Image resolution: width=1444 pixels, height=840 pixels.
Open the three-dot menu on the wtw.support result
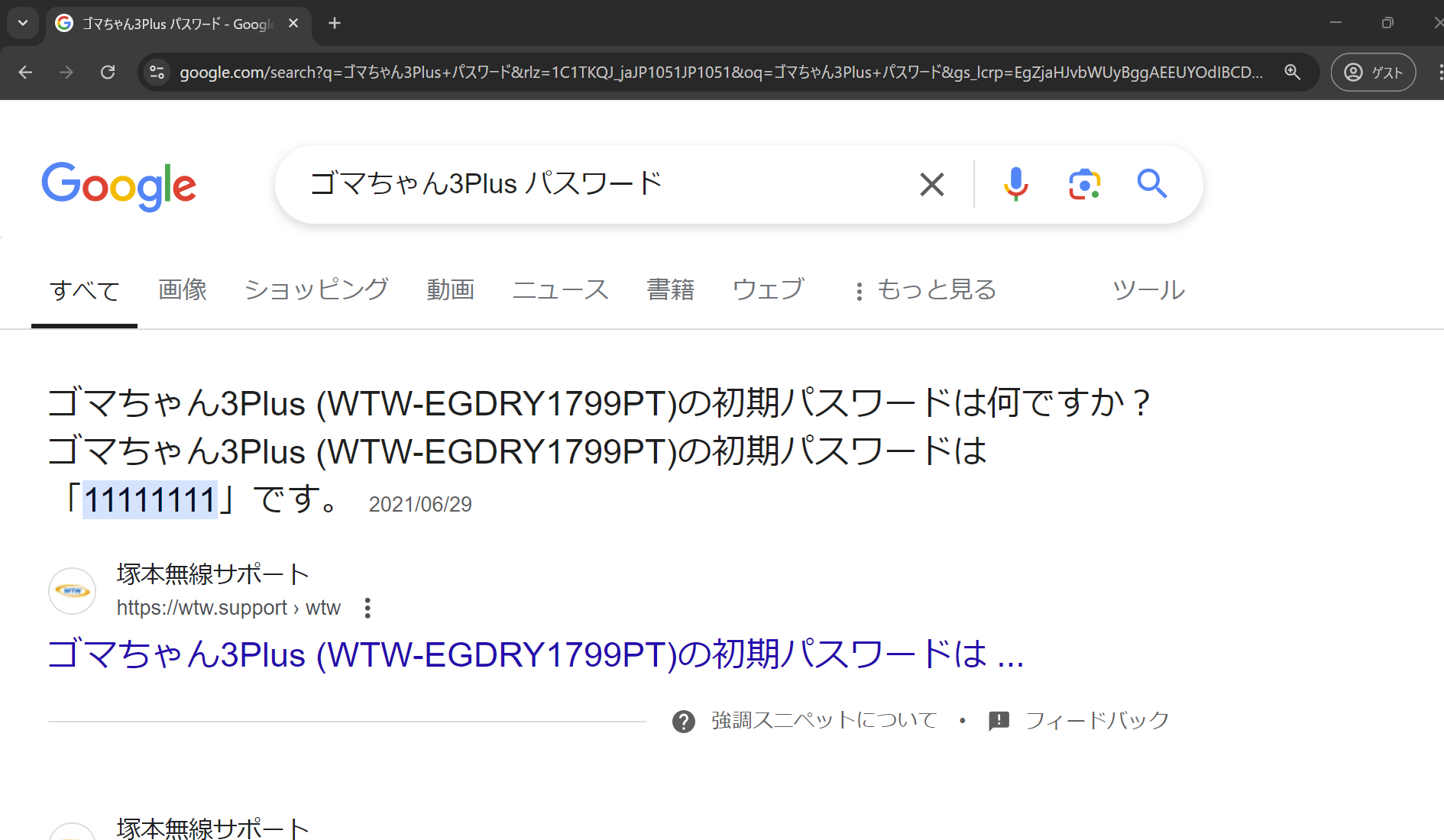(367, 607)
